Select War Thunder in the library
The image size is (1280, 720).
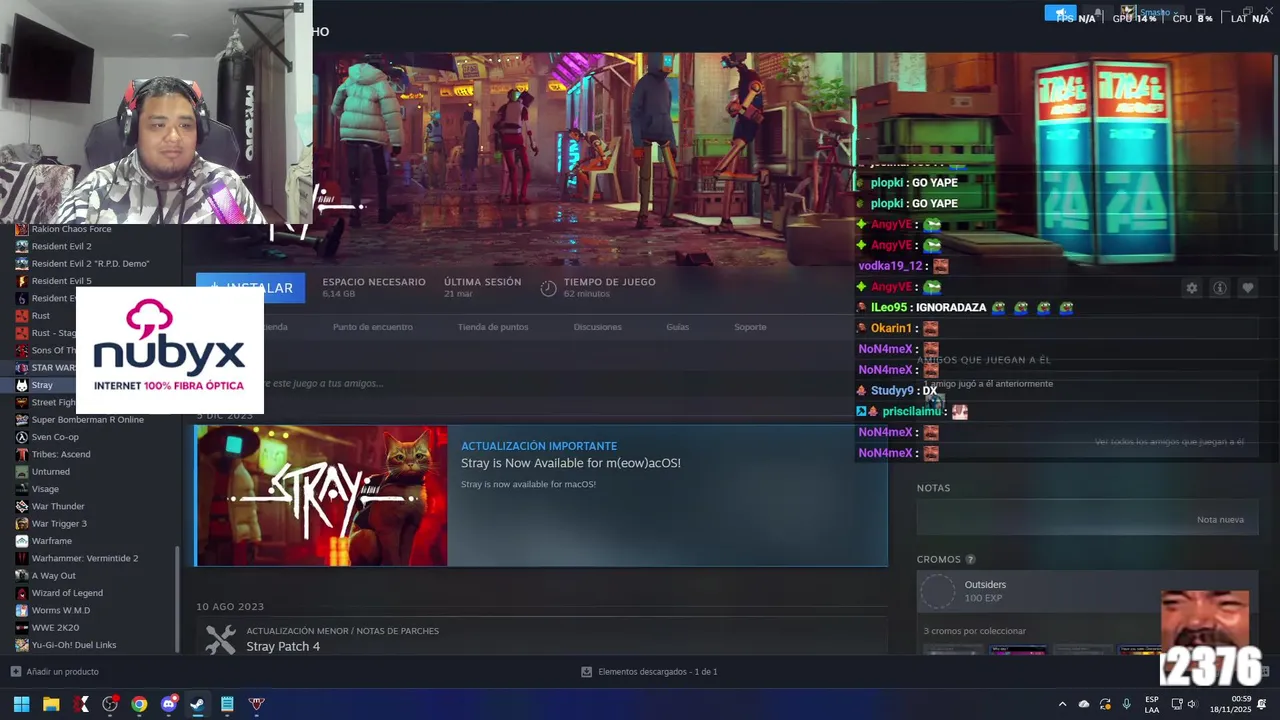[58, 506]
